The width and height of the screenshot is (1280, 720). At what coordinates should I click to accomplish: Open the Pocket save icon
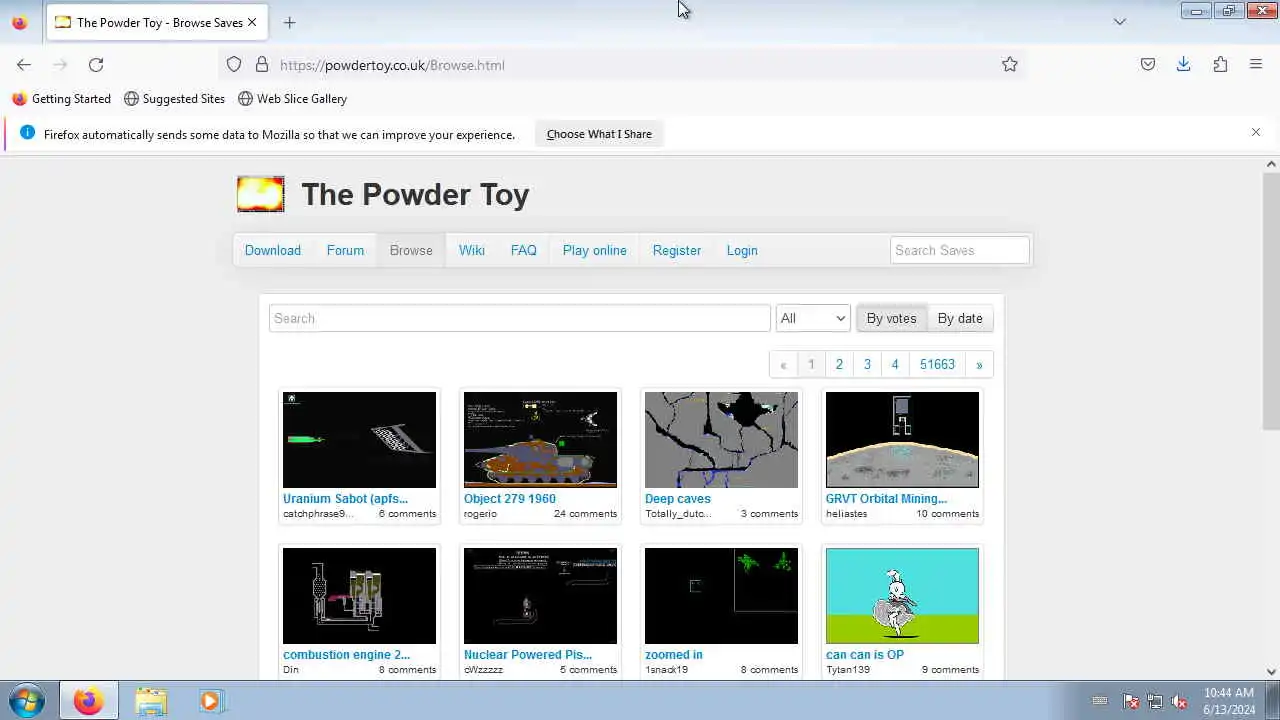pyautogui.click(x=1148, y=65)
